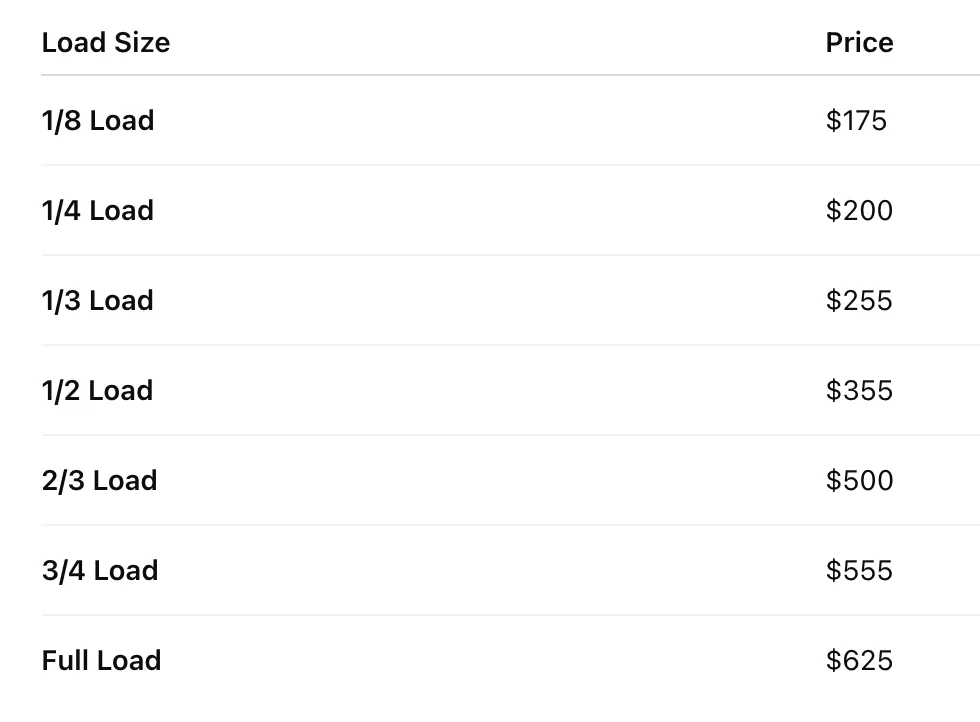Click the $175 price

[x=856, y=121]
